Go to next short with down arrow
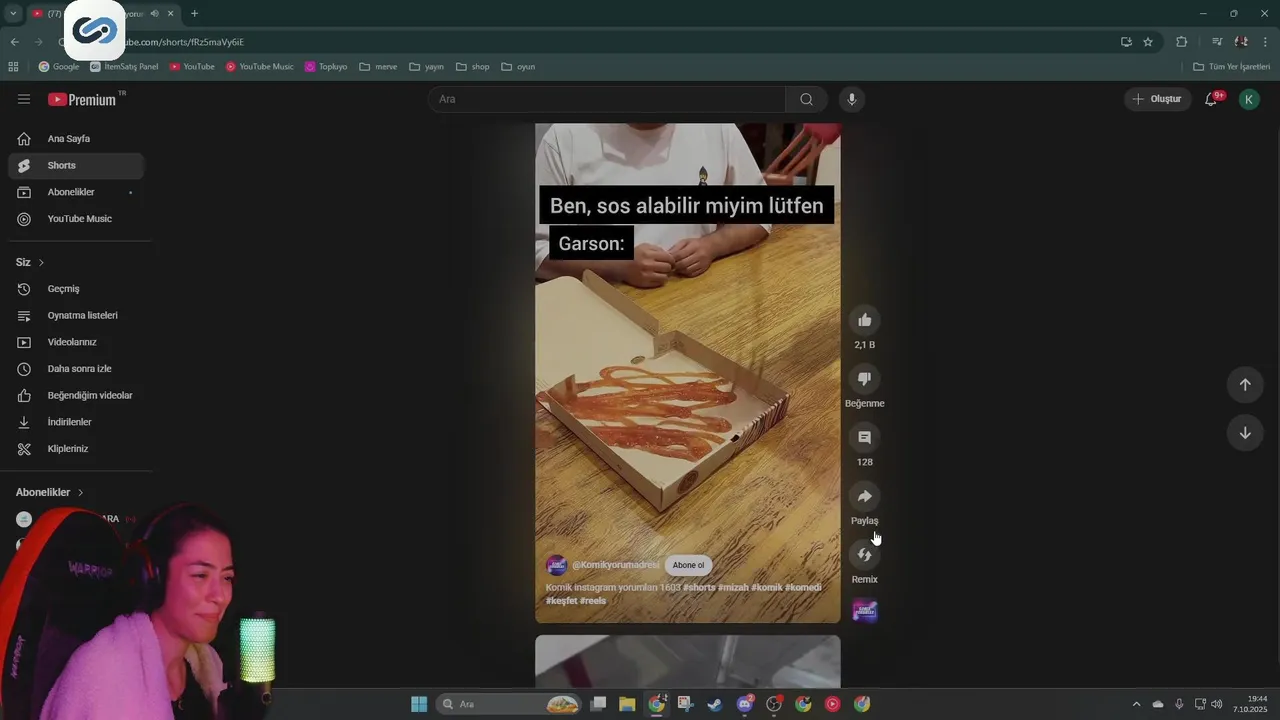 tap(1245, 433)
